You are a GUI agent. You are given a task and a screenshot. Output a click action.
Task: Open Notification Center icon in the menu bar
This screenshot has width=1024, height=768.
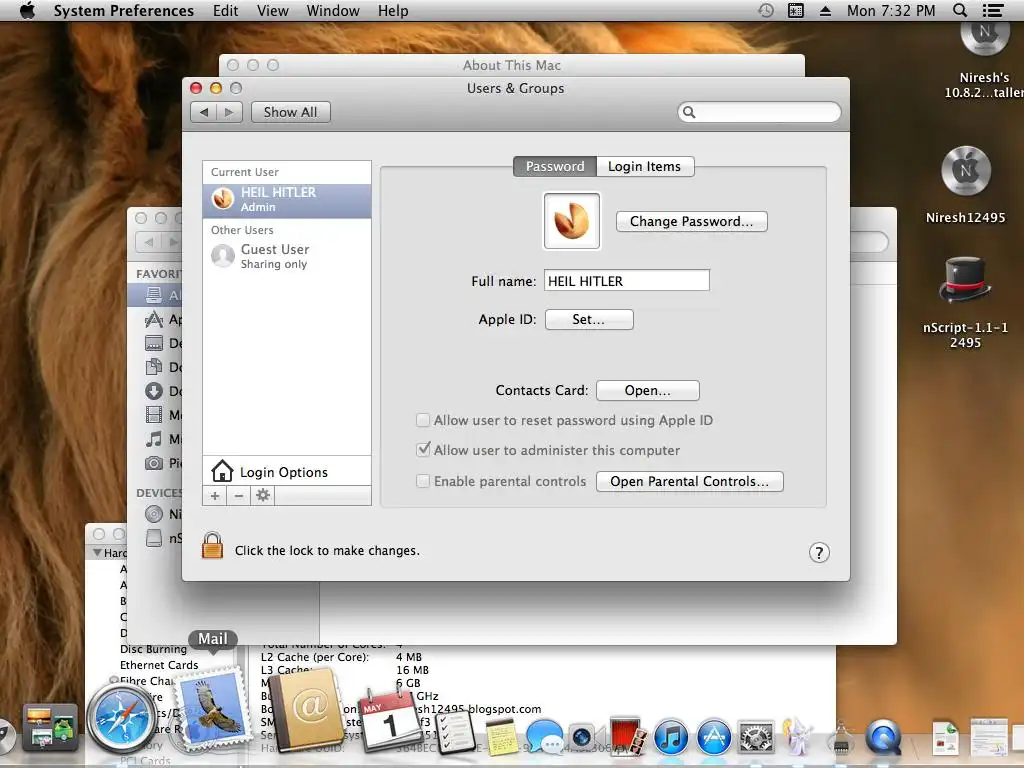pyautogui.click(x=993, y=10)
